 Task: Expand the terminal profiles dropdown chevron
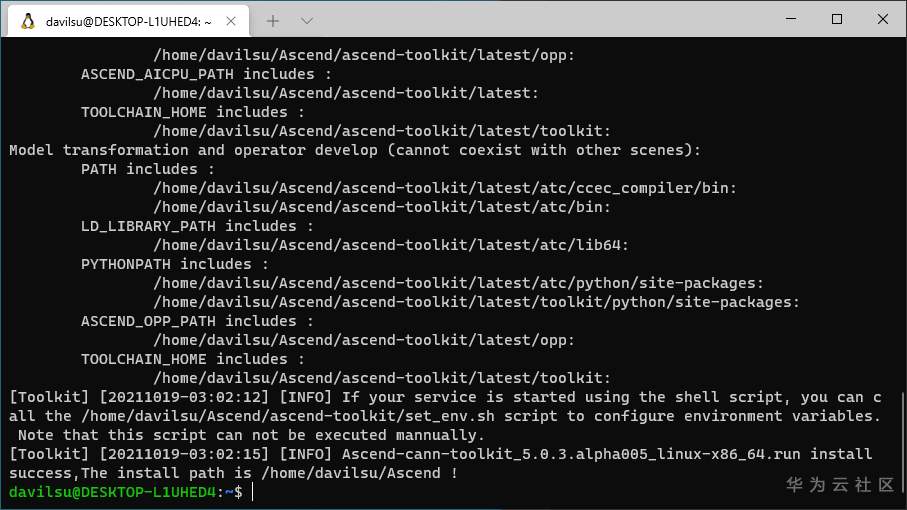tap(306, 20)
